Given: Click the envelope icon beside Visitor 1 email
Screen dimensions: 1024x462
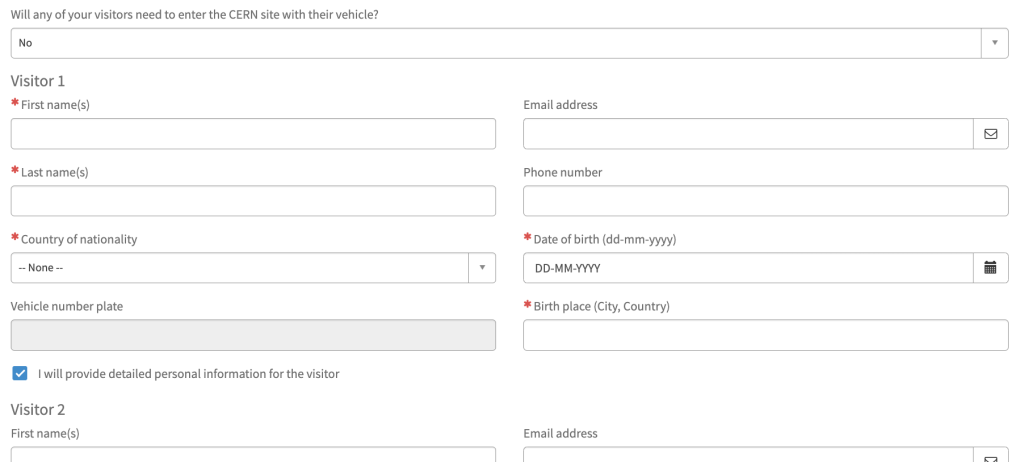Looking at the screenshot, I should pyautogui.click(x=991, y=133).
